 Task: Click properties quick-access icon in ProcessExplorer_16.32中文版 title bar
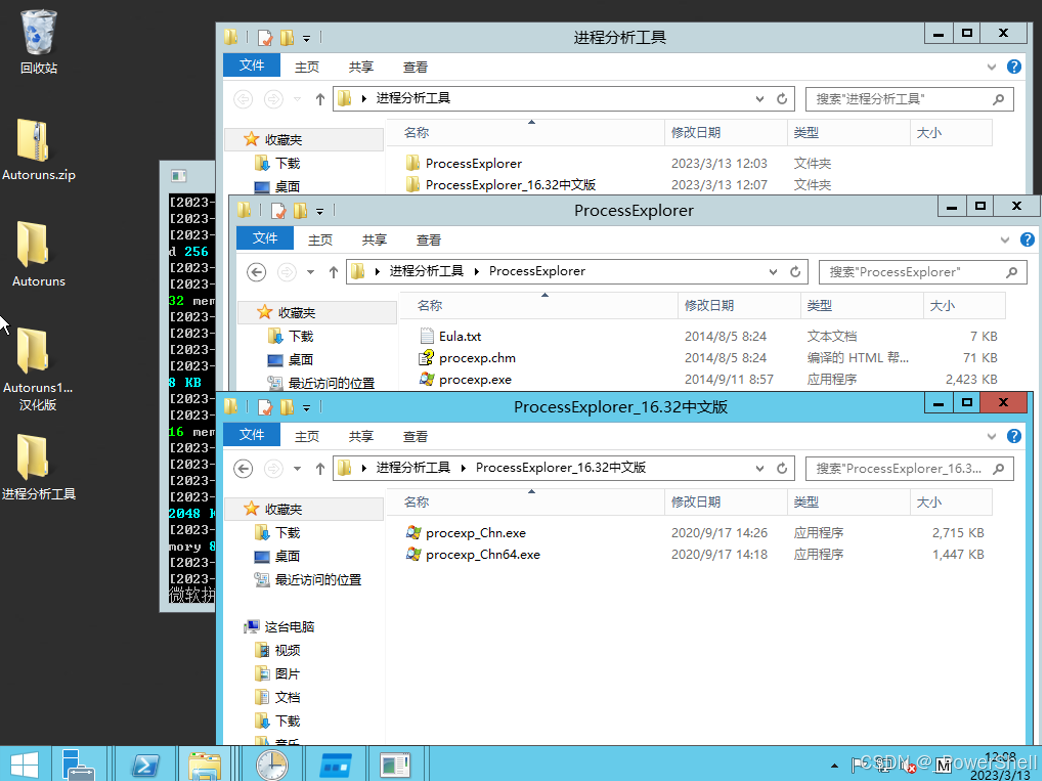click(264, 407)
